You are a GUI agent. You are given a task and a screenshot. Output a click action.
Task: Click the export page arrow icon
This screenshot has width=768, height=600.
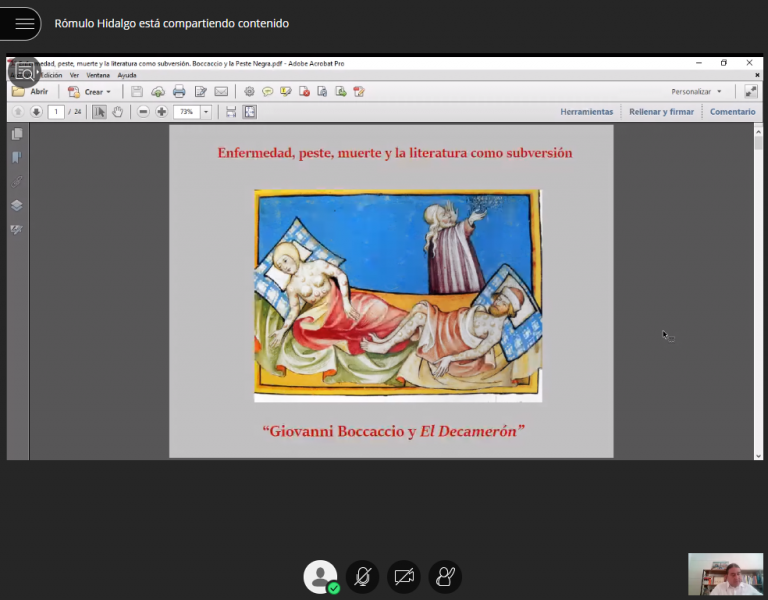tap(341, 92)
